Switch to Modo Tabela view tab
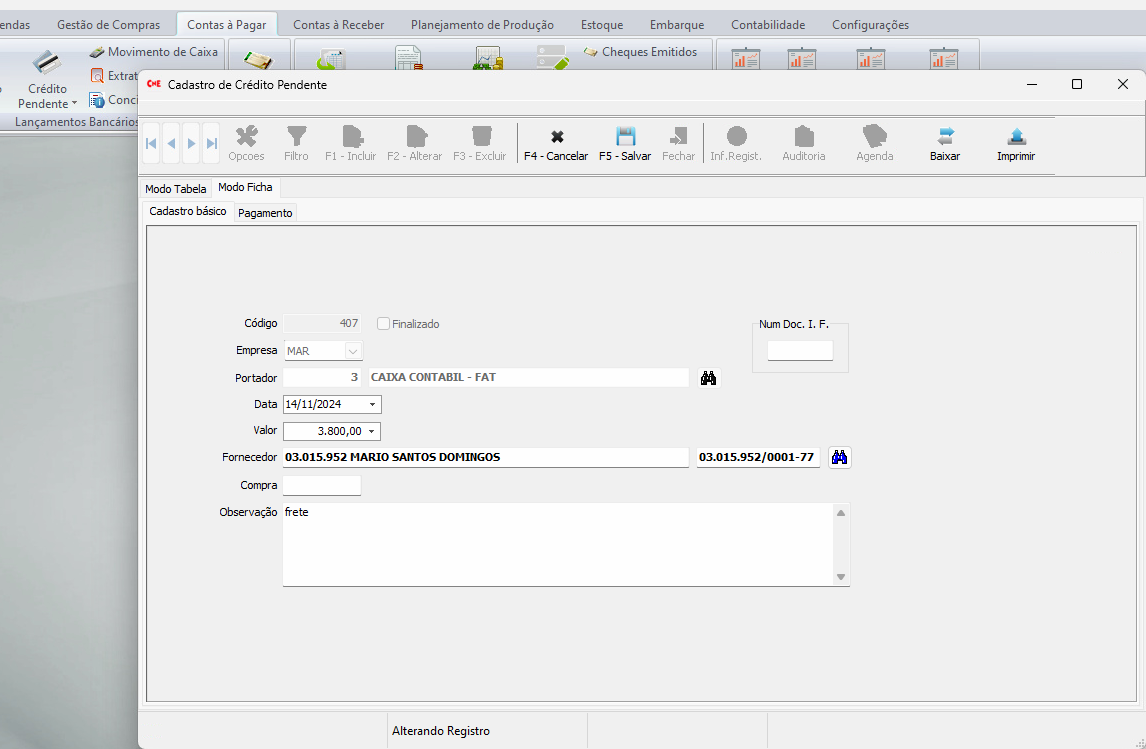Image resolution: width=1146 pixels, height=749 pixels. click(175, 189)
